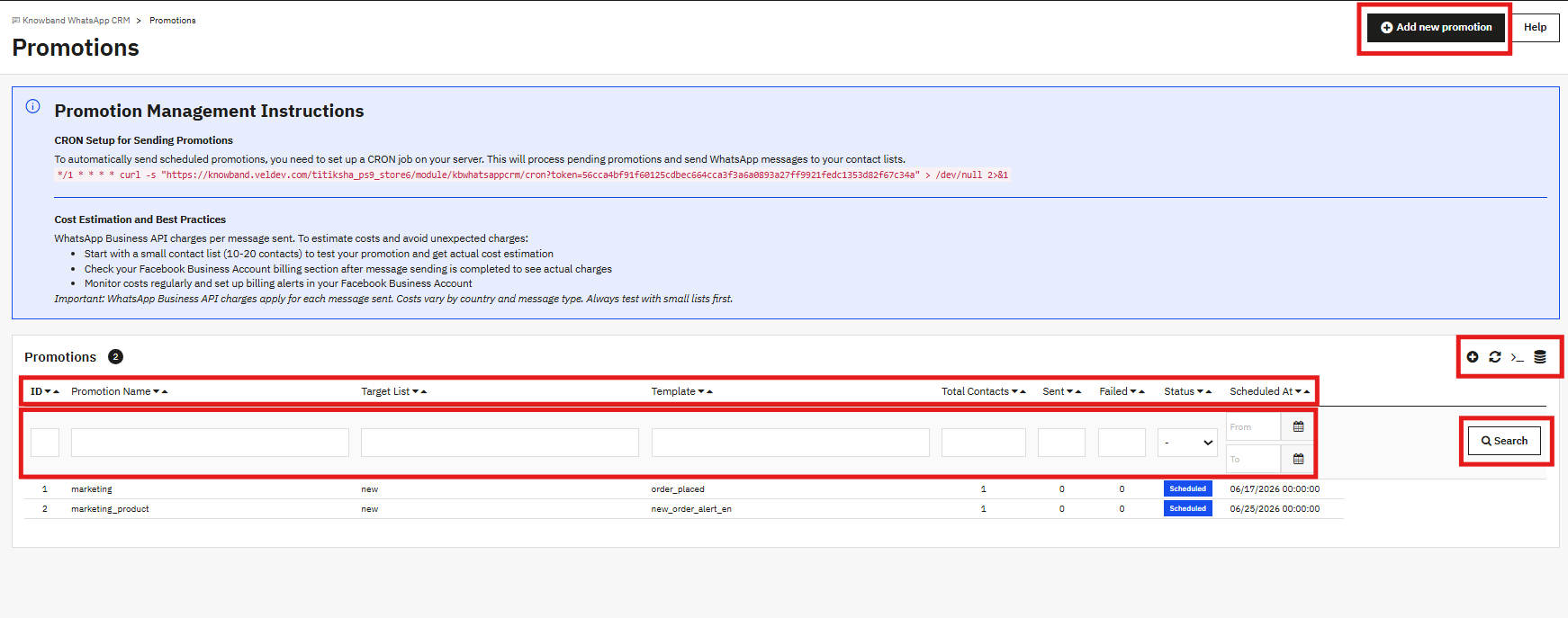Click the Search button

pos(1504,441)
